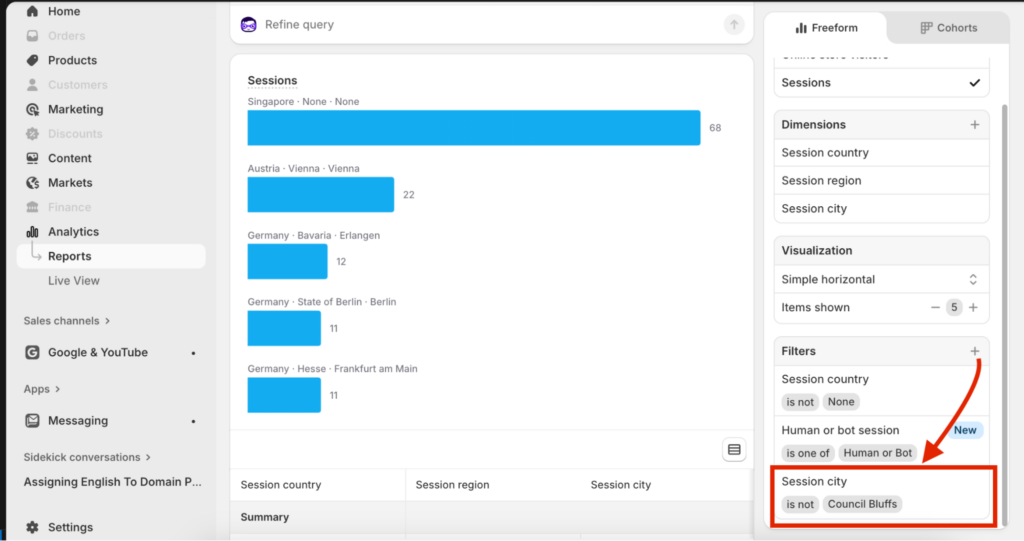Click the Products tag icon

[32, 60]
